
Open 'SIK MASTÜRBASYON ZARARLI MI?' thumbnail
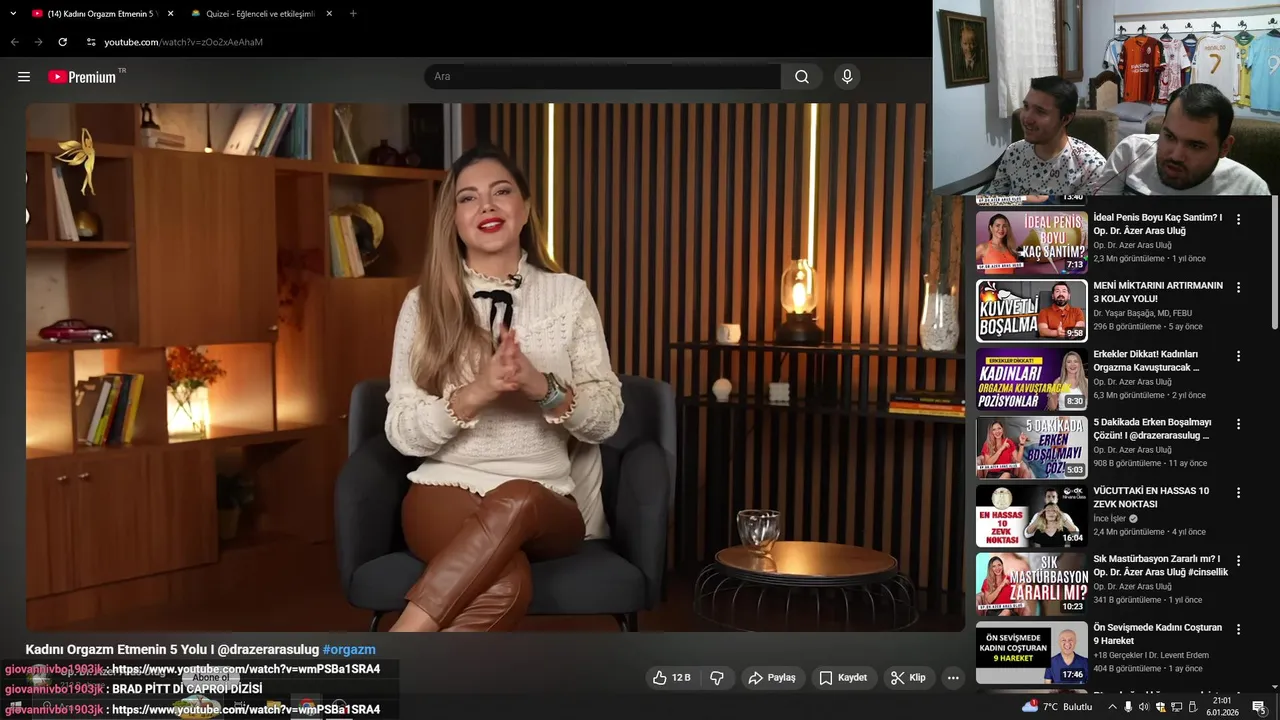click(x=1031, y=584)
